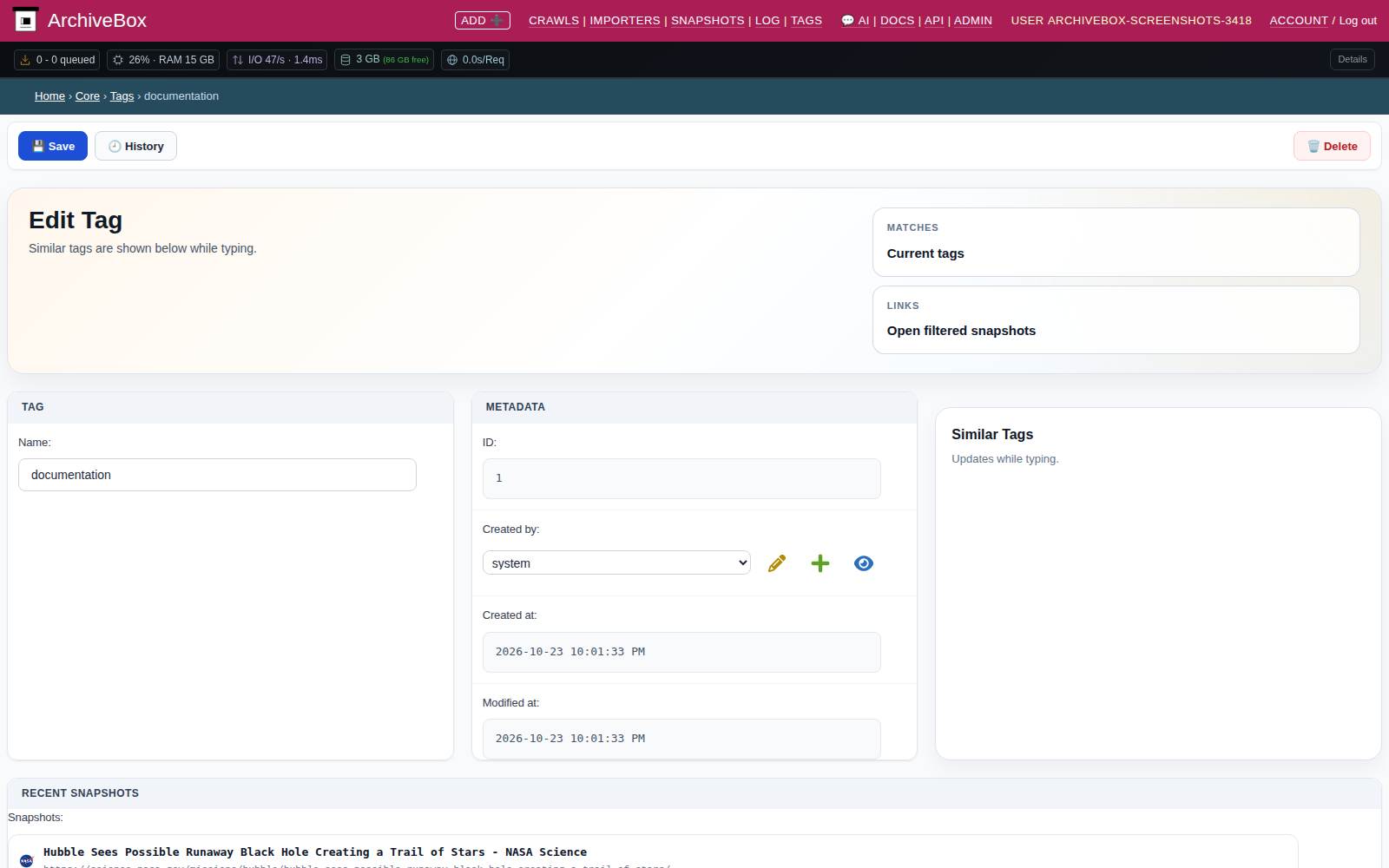Screen dimensions: 1389x868
Task: Click the Name input field
Action: pyautogui.click(x=217, y=475)
